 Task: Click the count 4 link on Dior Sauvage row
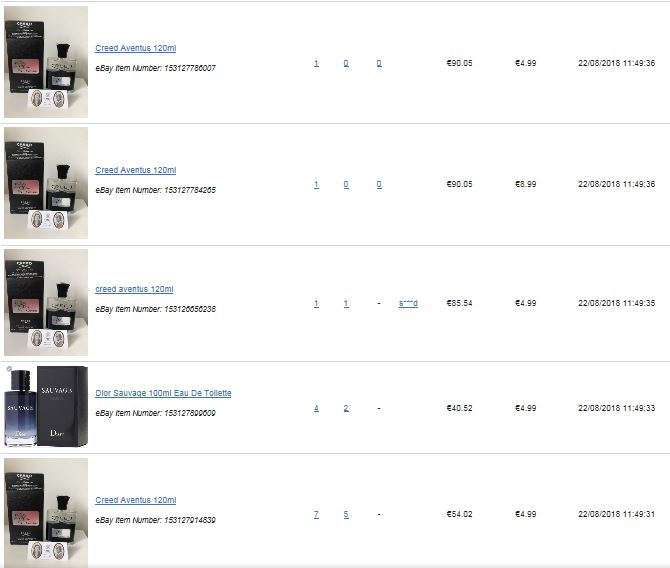click(316, 408)
